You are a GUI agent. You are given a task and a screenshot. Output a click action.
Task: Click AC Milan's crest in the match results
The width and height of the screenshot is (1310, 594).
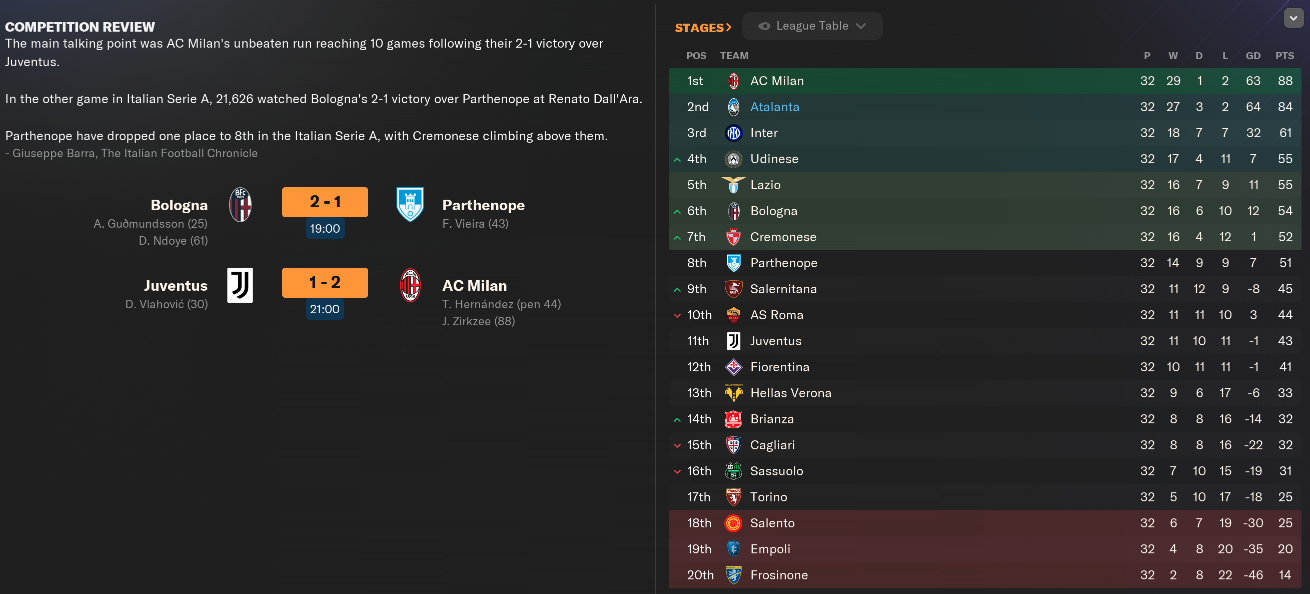(x=410, y=285)
